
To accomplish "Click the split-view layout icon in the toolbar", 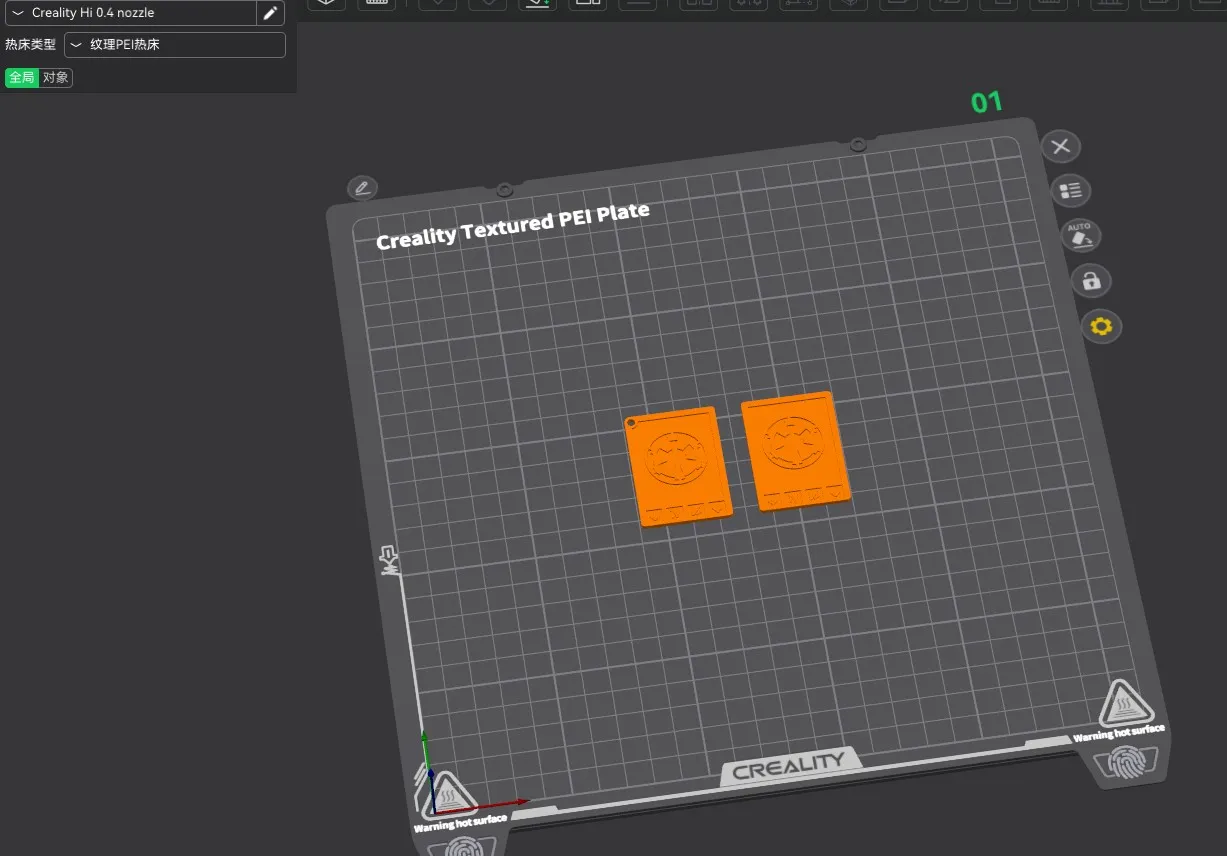I will (587, 5).
